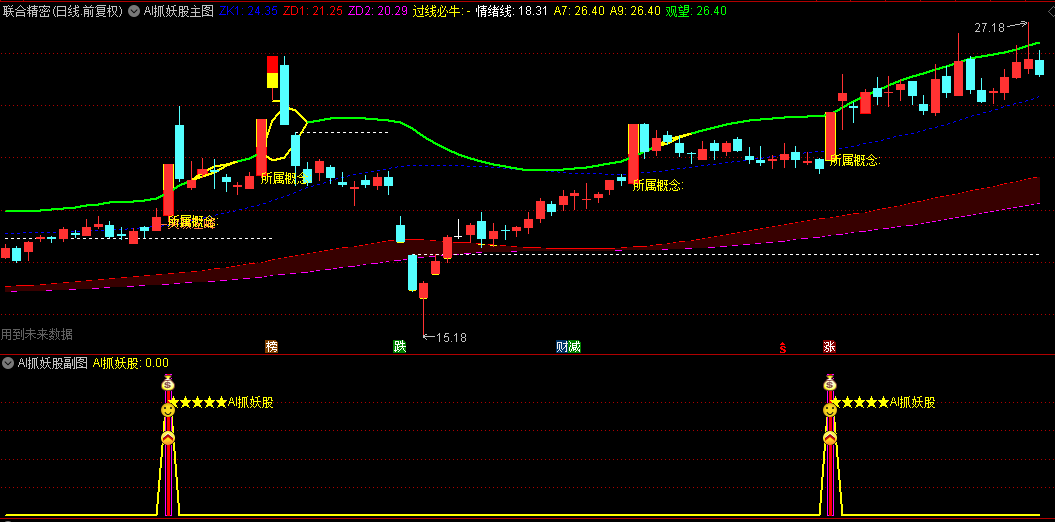Click the left orange up-arrow signal icon
The image size is (1055, 522).
[x=168, y=439]
